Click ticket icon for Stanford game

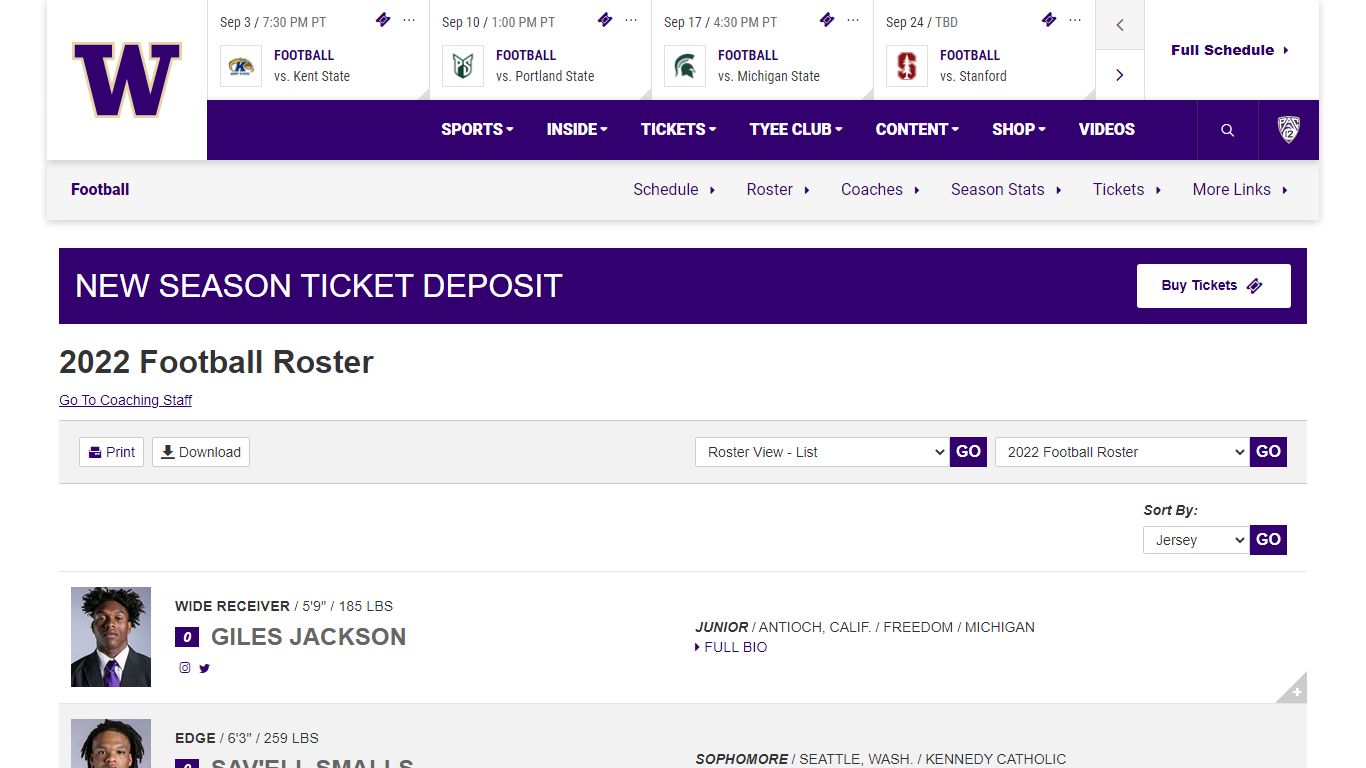(1049, 20)
